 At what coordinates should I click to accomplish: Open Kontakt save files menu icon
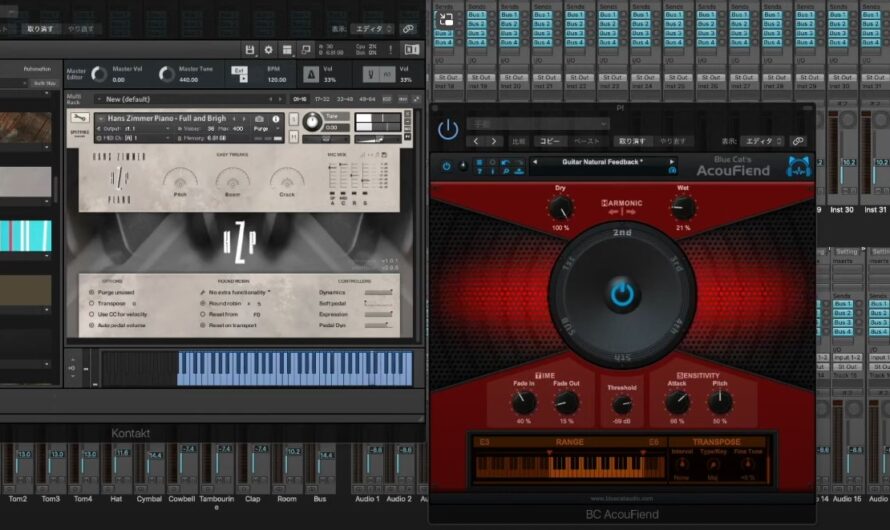click(x=250, y=50)
